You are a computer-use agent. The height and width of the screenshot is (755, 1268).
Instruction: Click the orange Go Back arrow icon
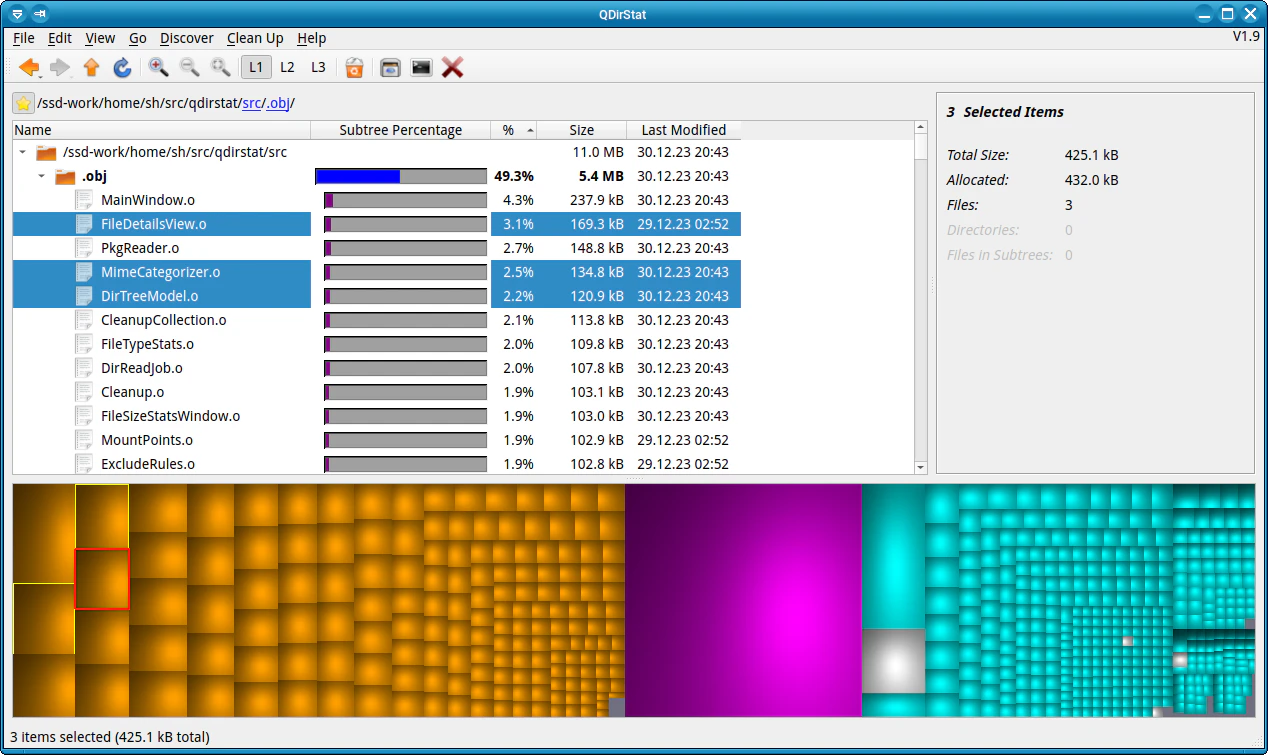click(29, 67)
